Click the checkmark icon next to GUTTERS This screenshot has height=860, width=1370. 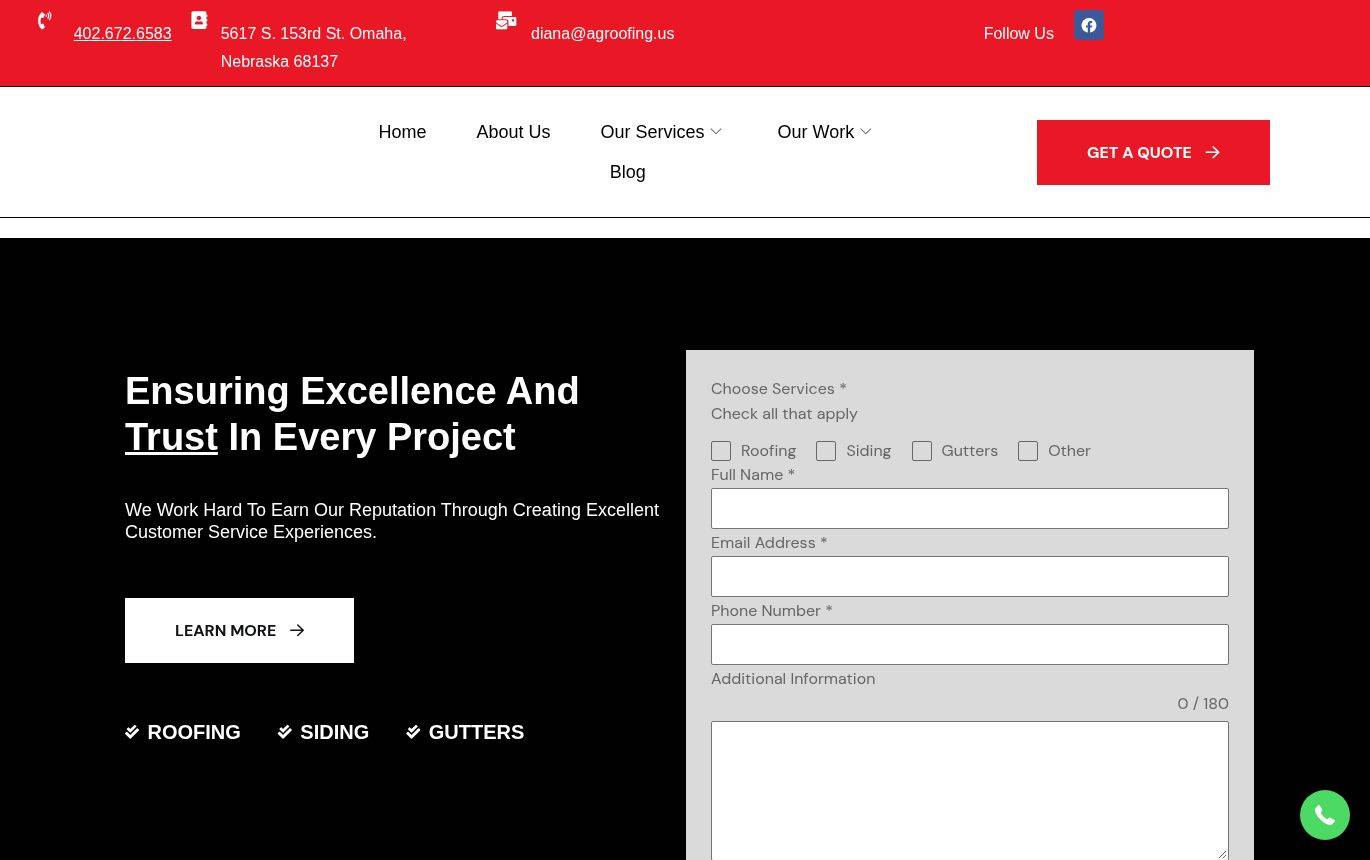click(413, 732)
